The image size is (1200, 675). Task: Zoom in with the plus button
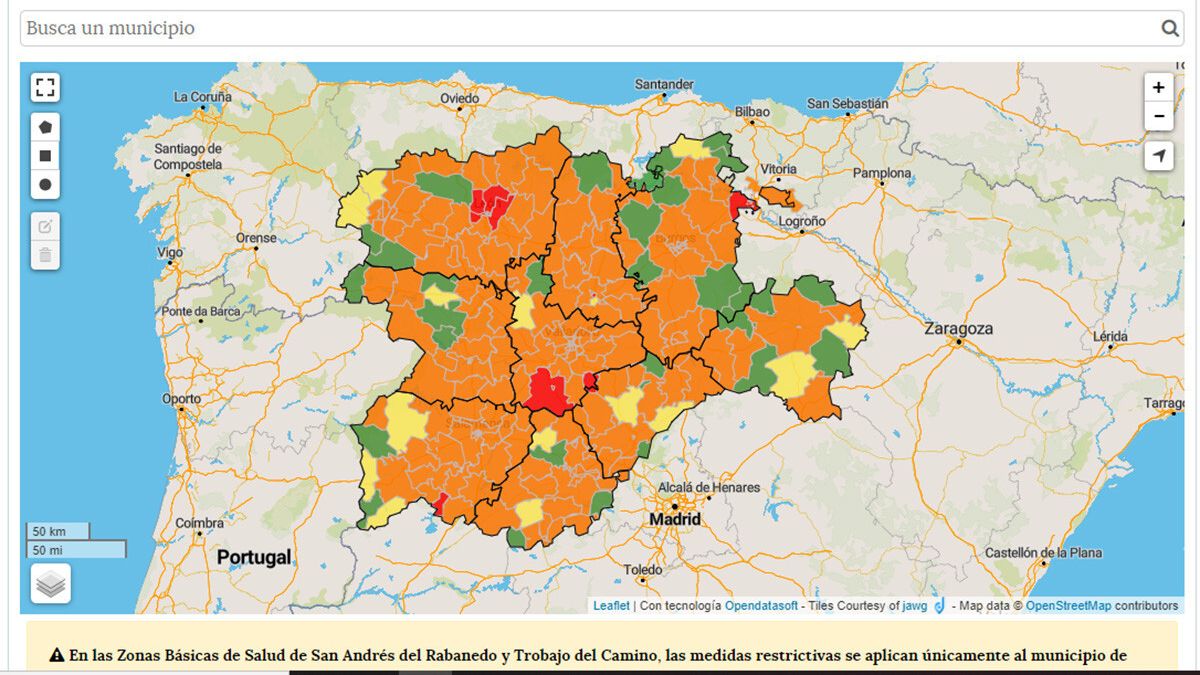click(x=1158, y=87)
